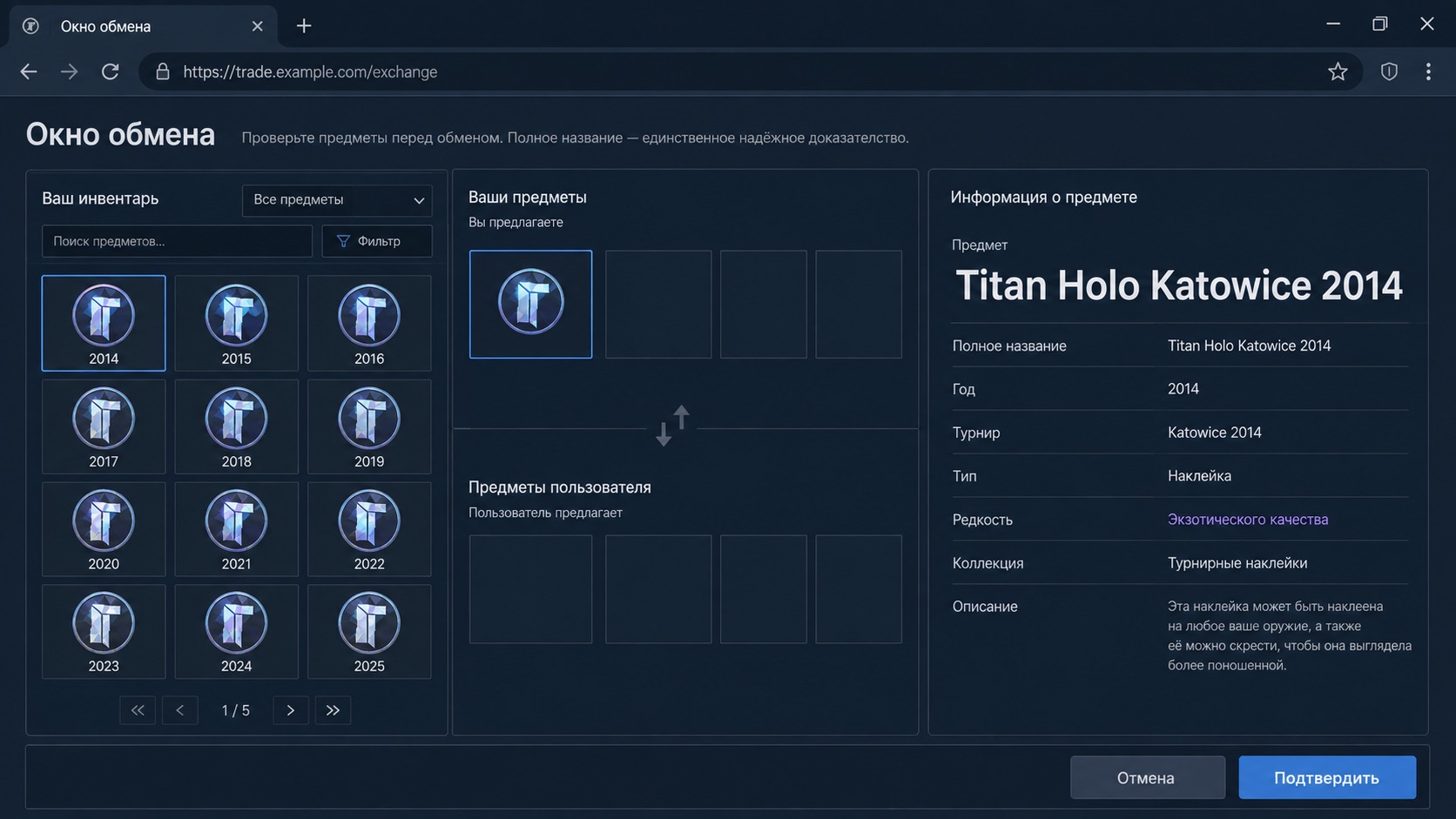Click the offered sticker in Ваши предметы
This screenshot has height=819, width=1456.
tap(530, 305)
